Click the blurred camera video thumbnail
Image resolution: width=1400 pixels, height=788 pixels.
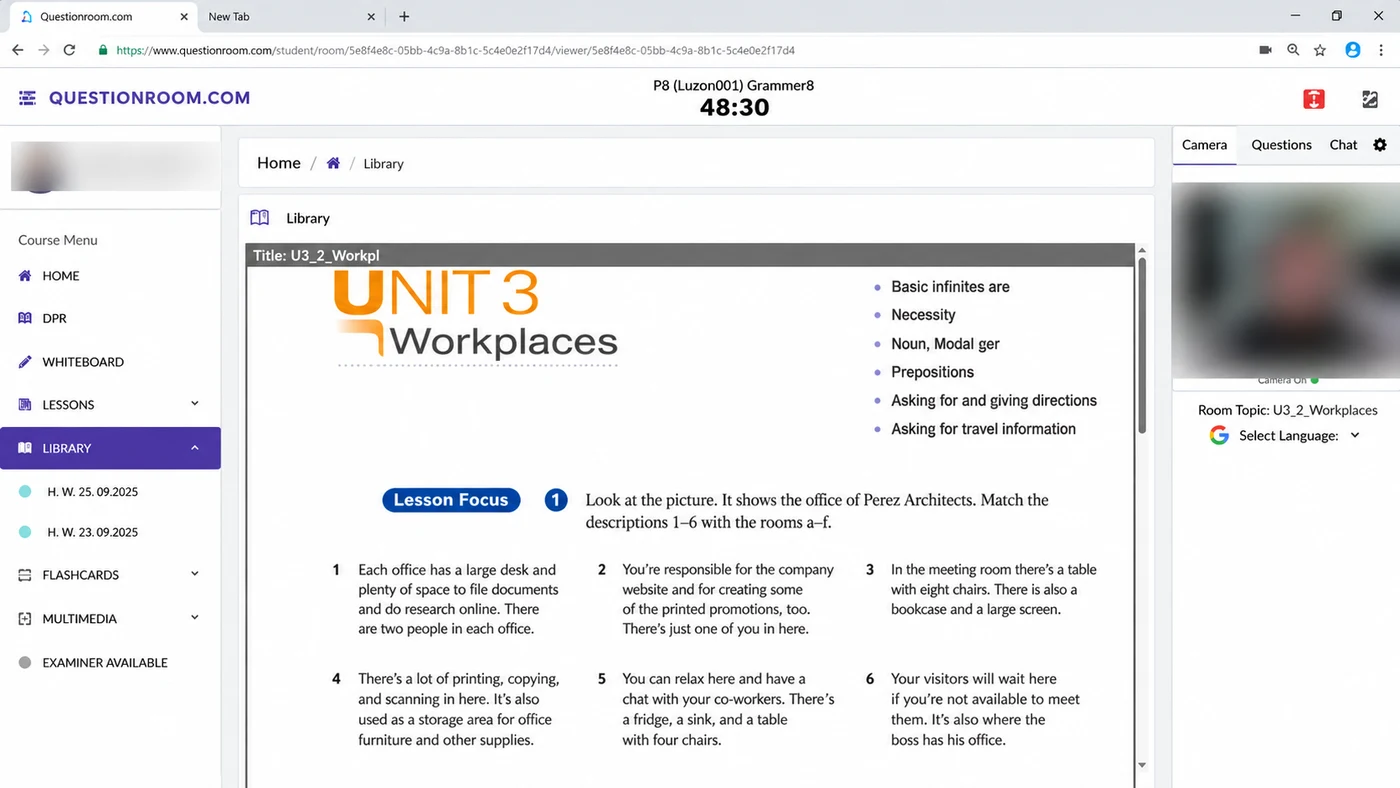pos(1286,280)
